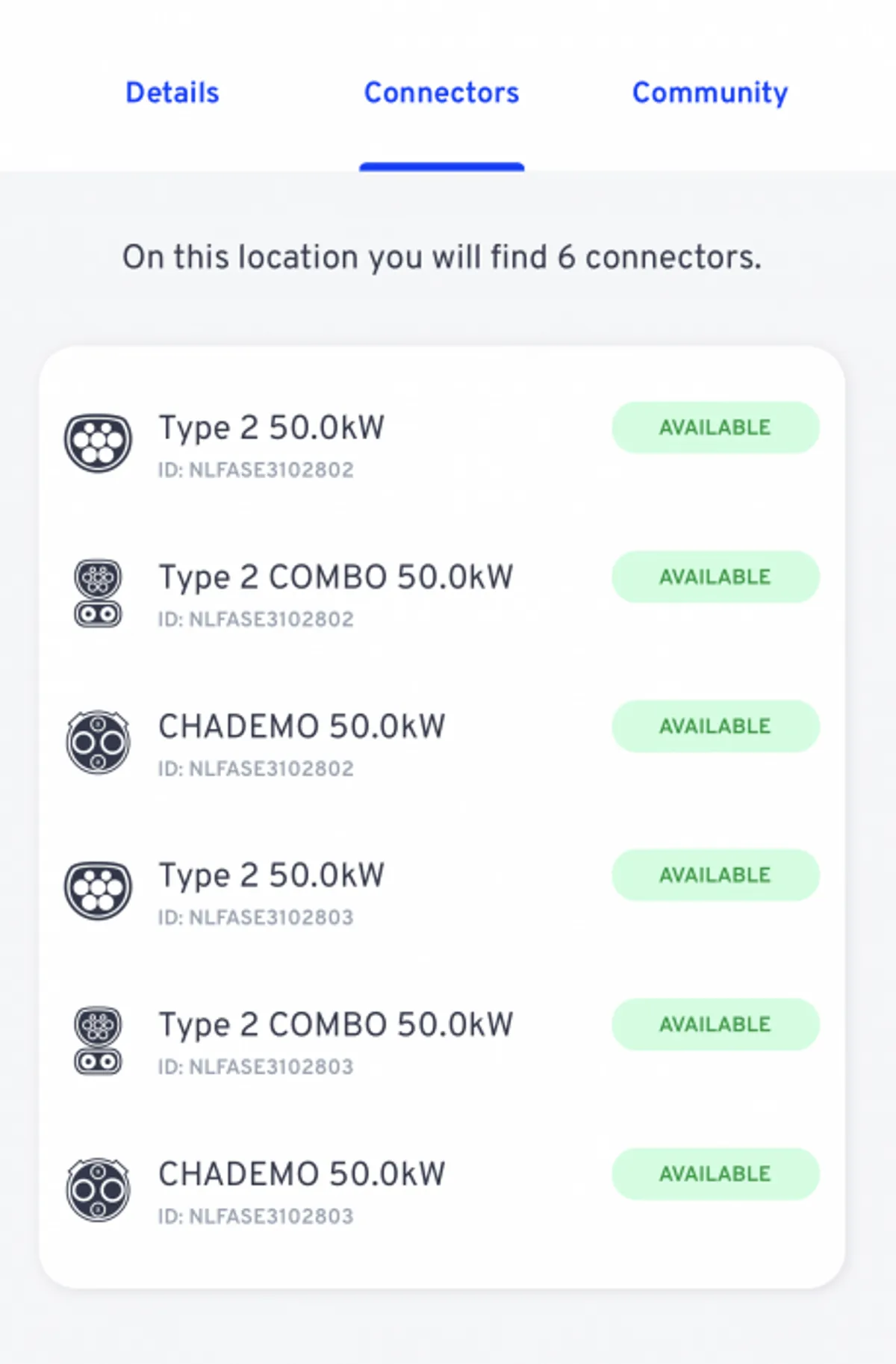Click the Type 2 icon for ID NLFASE3102803
Image resolution: width=896 pixels, height=1364 pixels.
pos(98,890)
